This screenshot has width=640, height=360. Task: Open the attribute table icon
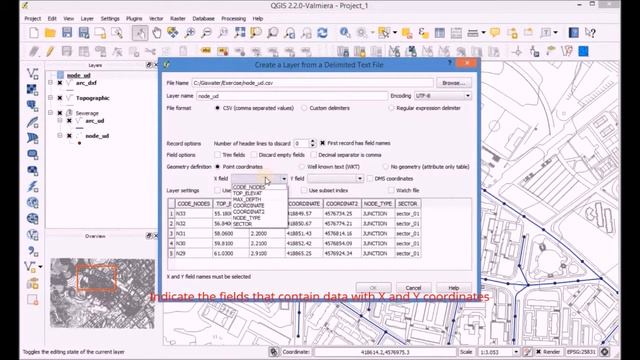point(440,33)
